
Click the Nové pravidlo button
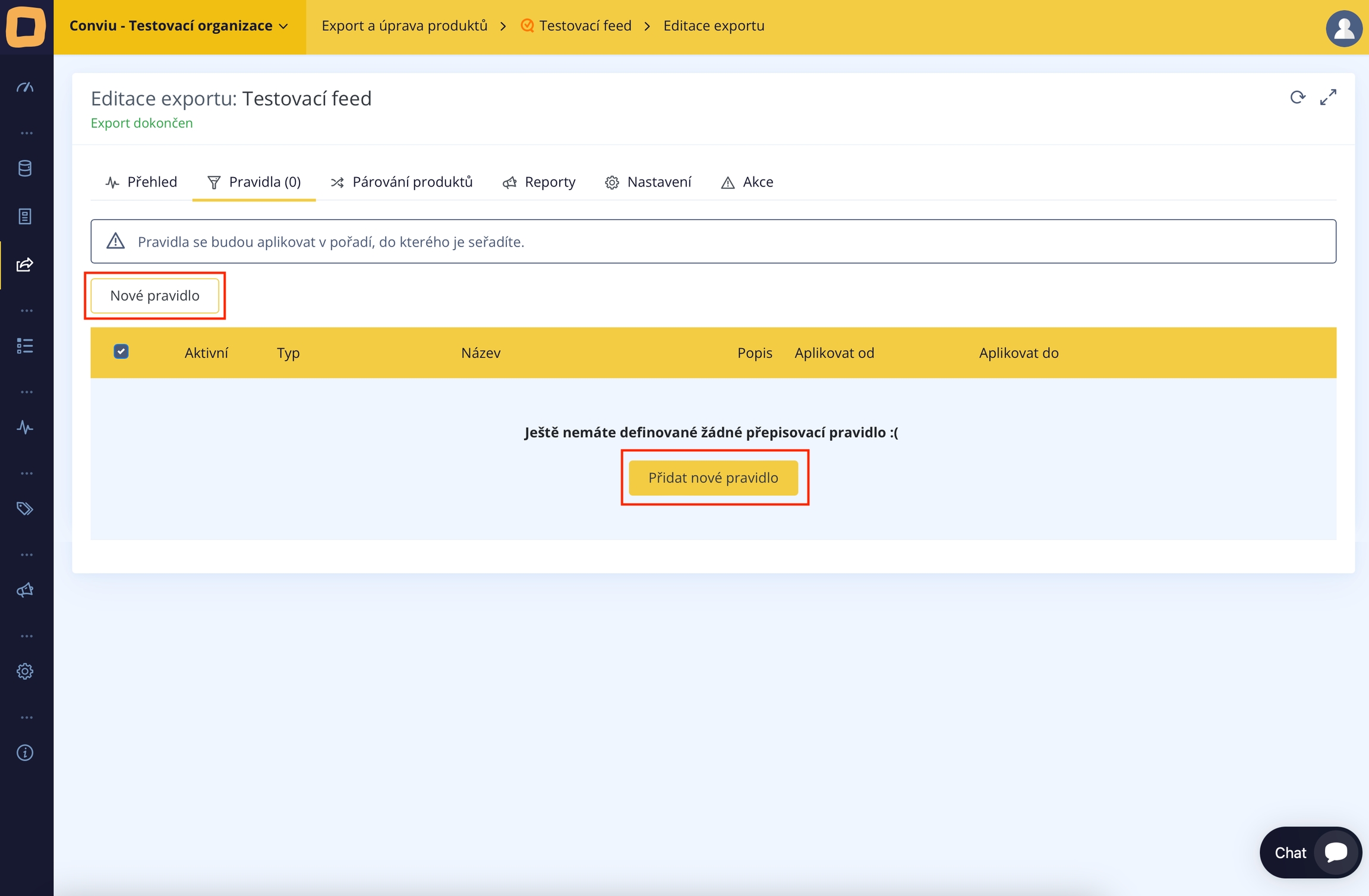[x=154, y=295]
